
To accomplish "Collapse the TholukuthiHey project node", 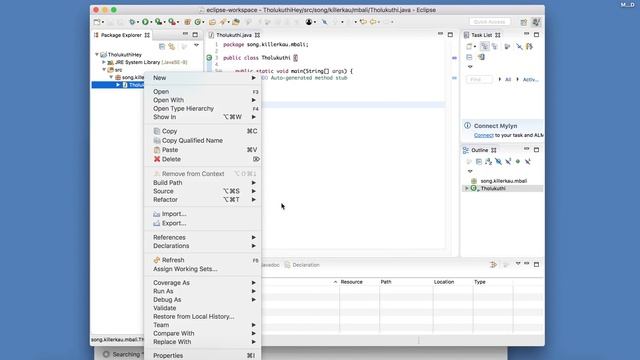I will (x=97, y=54).
